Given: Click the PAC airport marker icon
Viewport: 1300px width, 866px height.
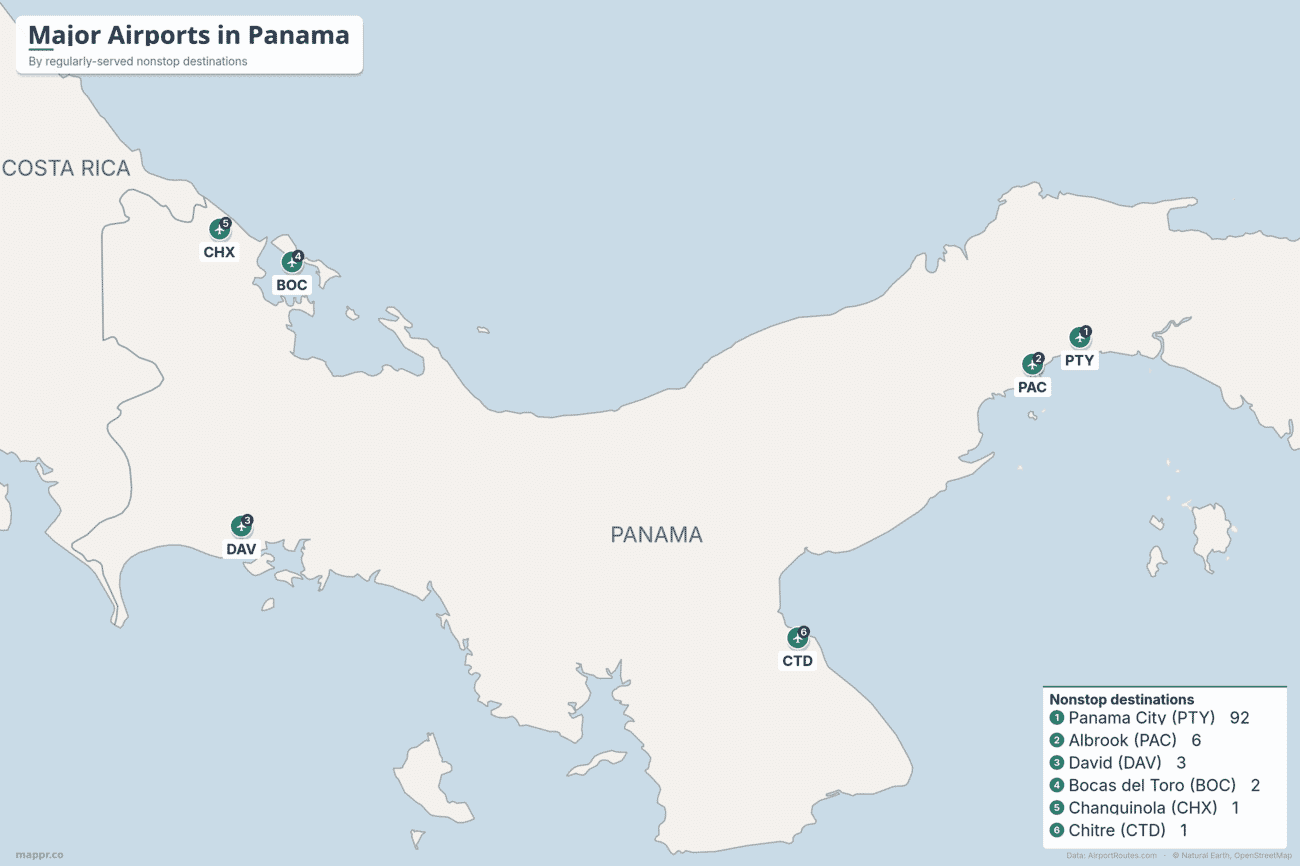Looking at the screenshot, I should coord(1031,364).
